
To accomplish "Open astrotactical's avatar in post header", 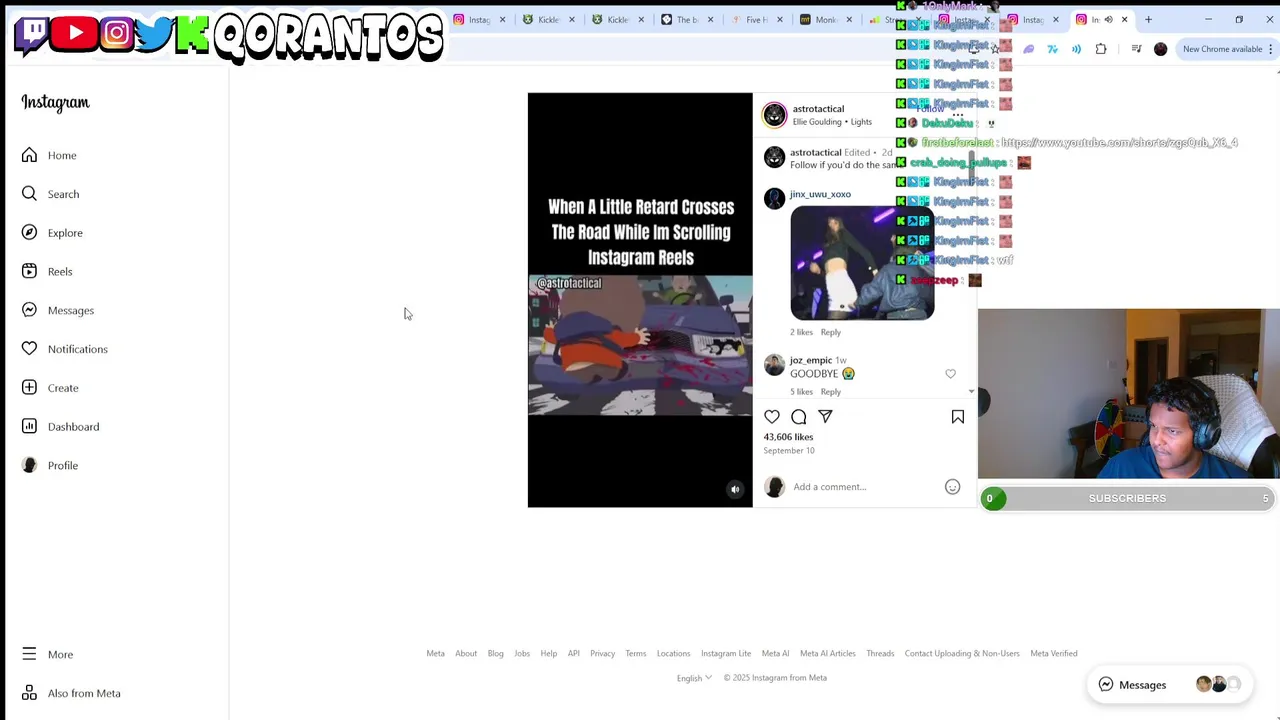I will click(775, 115).
